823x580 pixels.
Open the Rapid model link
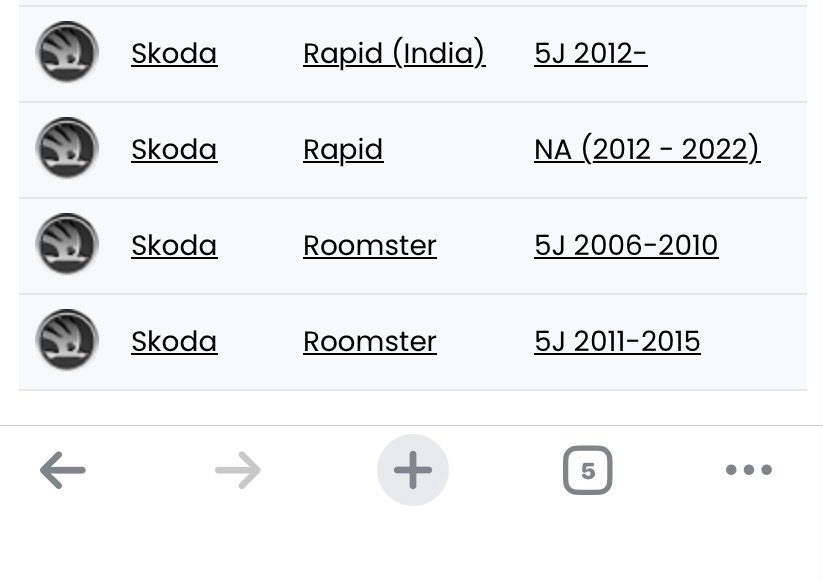click(343, 149)
